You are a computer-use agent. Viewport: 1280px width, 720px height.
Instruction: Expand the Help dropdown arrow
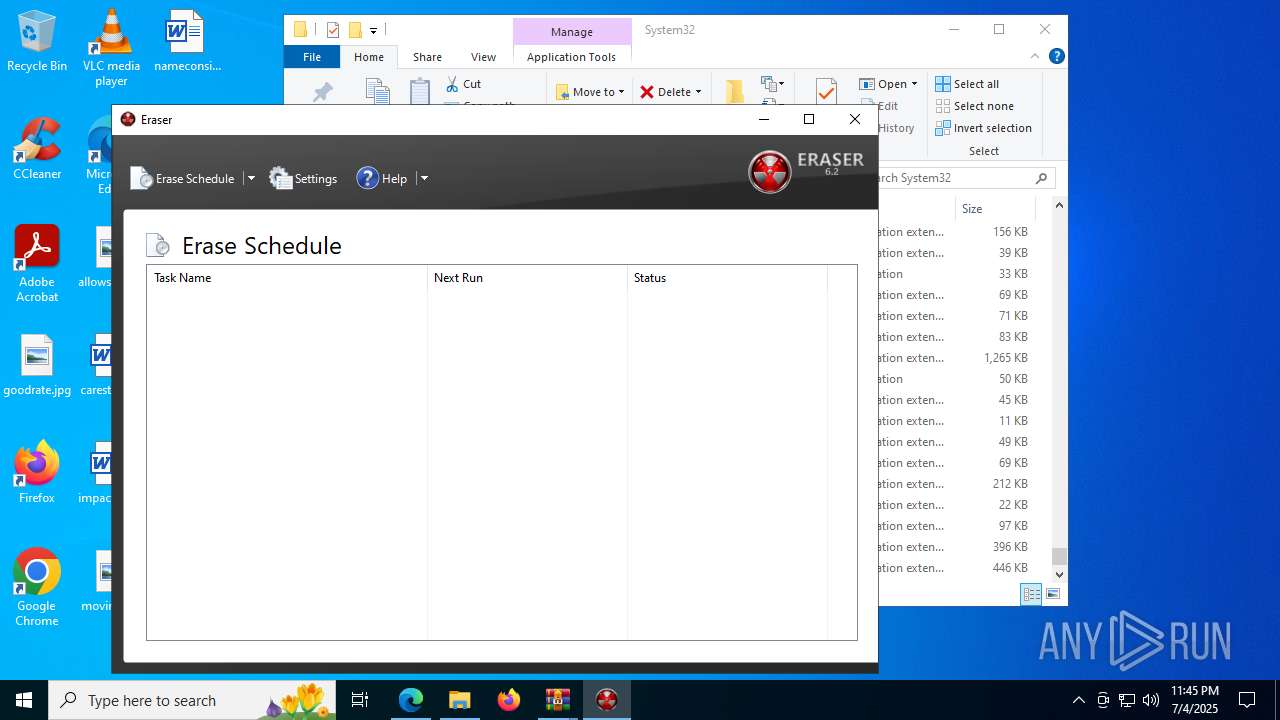pos(424,178)
